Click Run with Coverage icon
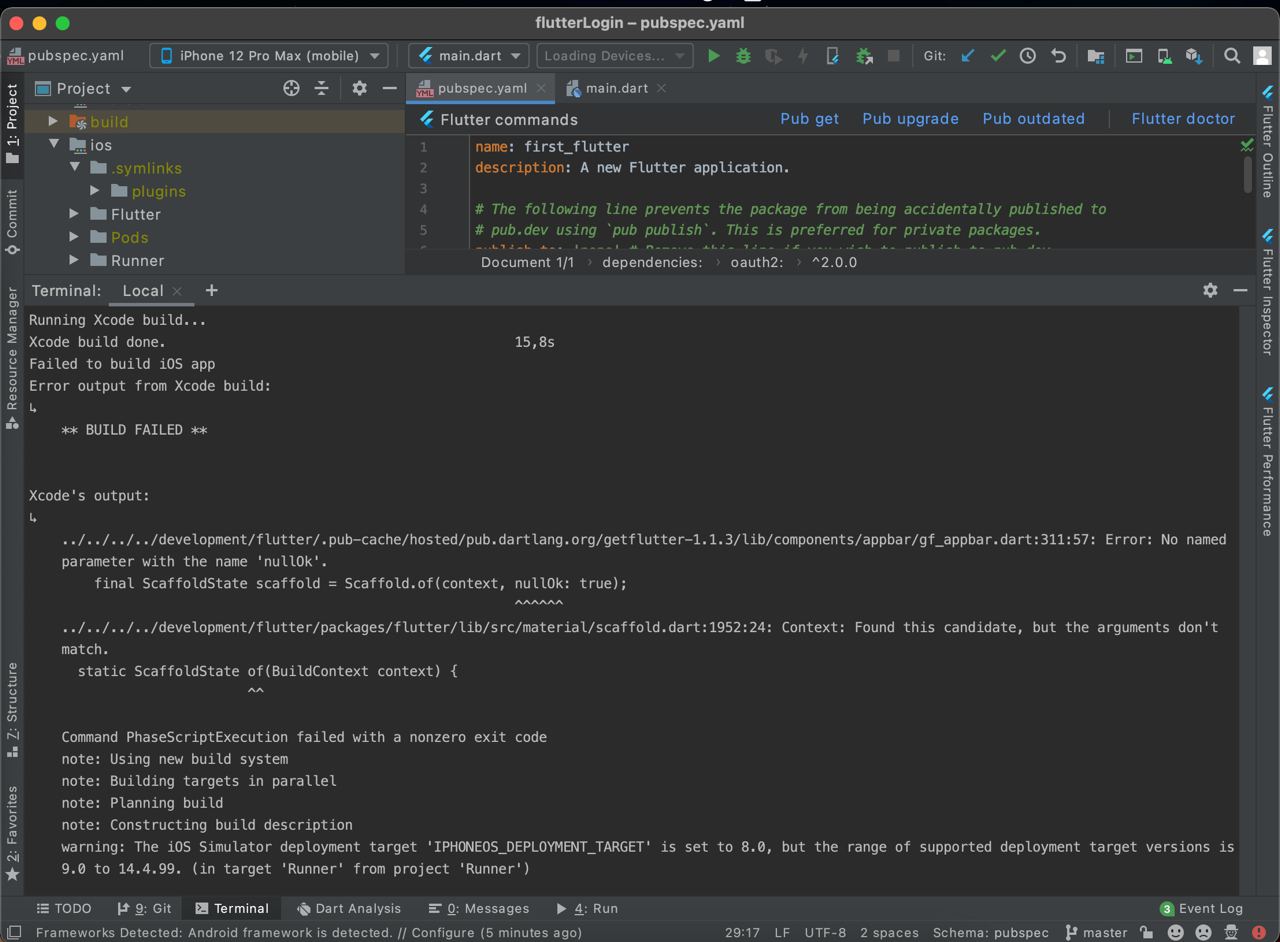Viewport: 1280px width, 942px height. pos(773,56)
